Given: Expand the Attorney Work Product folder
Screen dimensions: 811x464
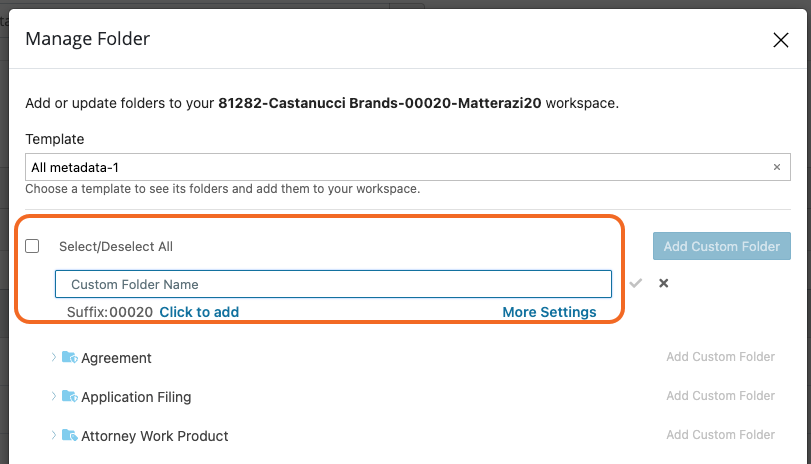Looking at the screenshot, I should tap(53, 435).
